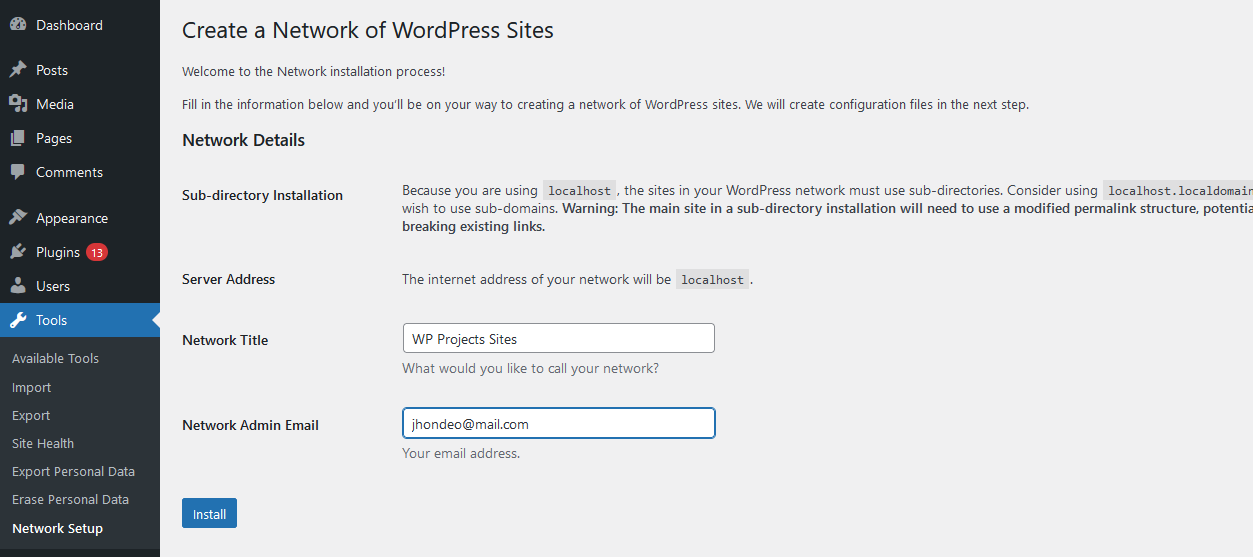The width and height of the screenshot is (1253, 557).
Task: Click the localhost code in Server Address row
Action: (712, 280)
